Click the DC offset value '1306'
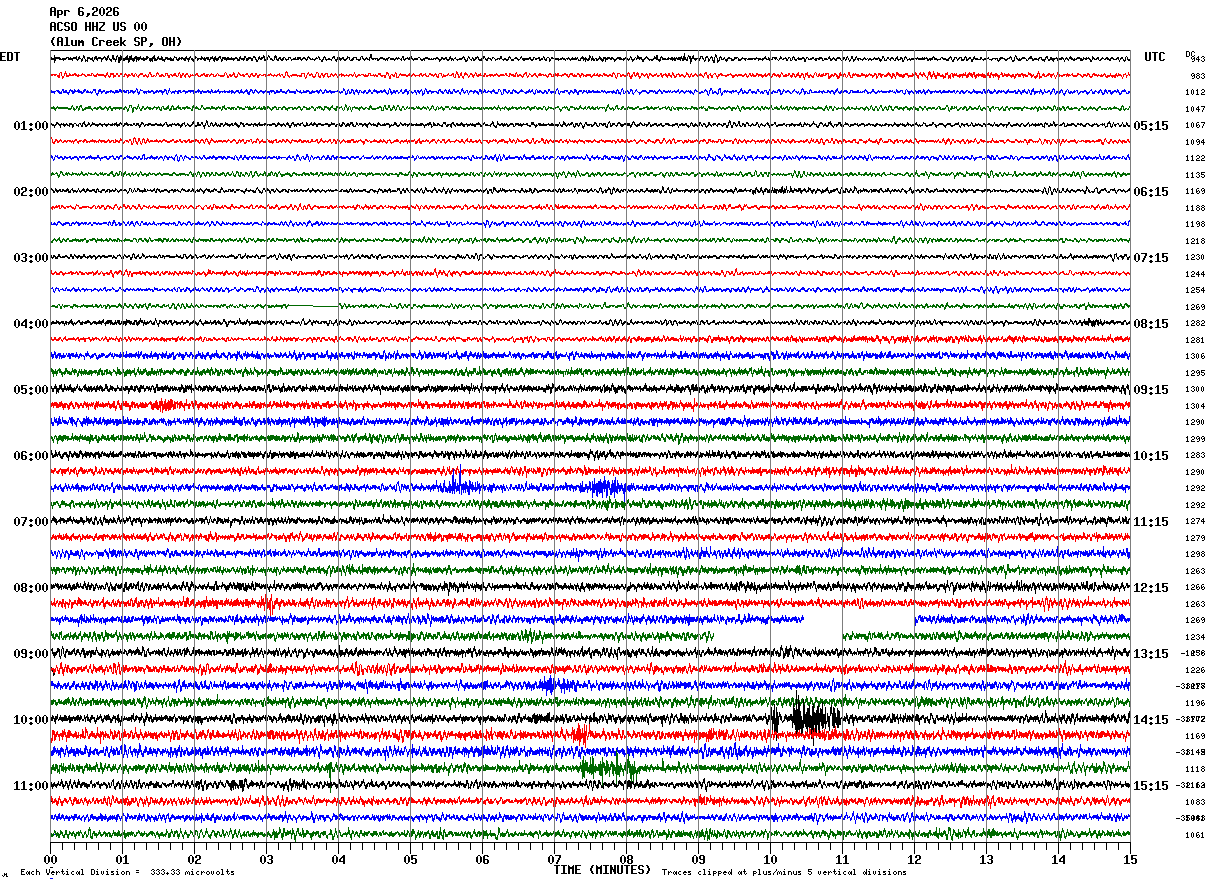Viewport: 1210px width, 886px height. tap(1196, 357)
